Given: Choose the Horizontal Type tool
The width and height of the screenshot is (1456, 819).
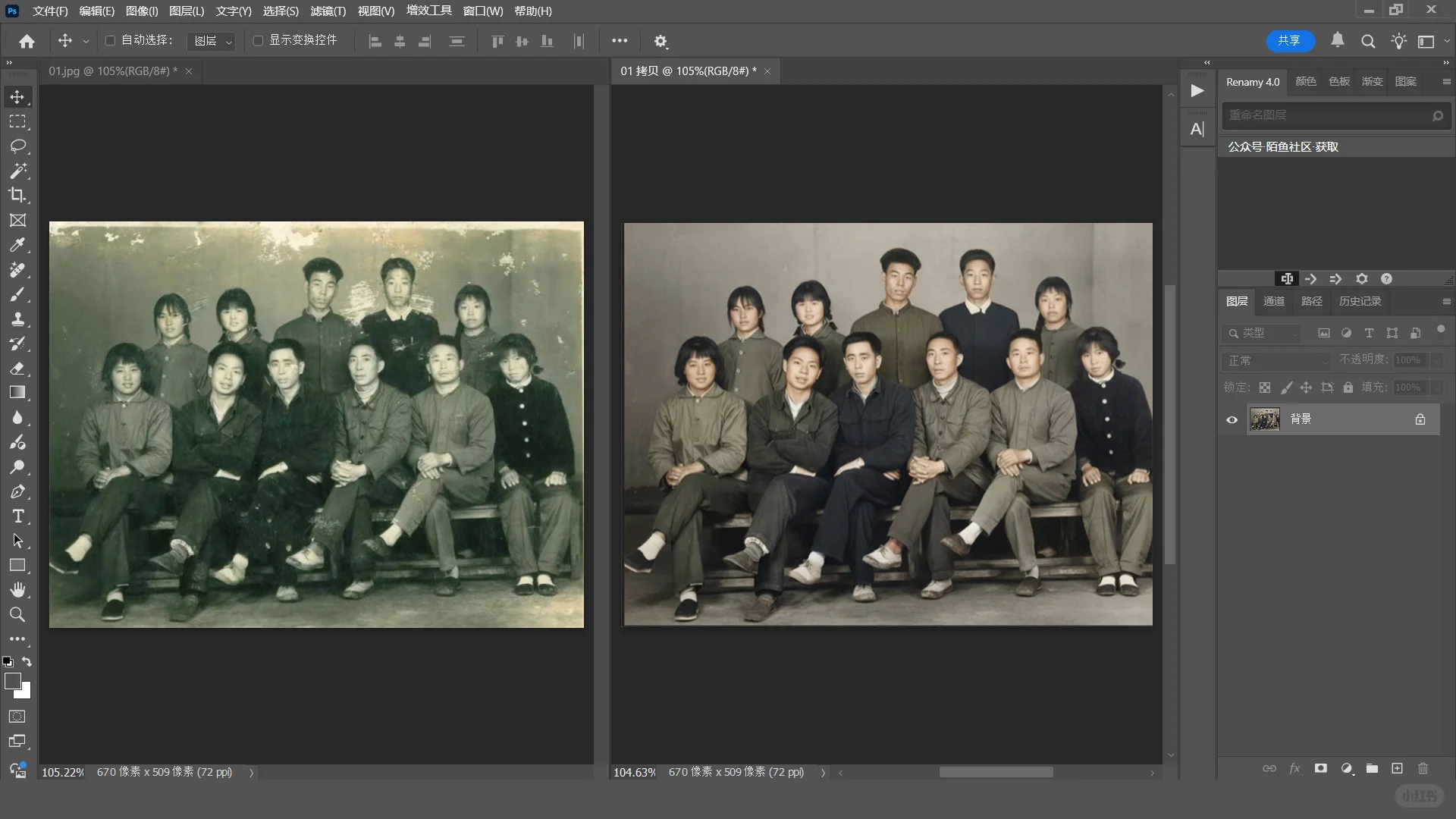Looking at the screenshot, I should pyautogui.click(x=17, y=516).
